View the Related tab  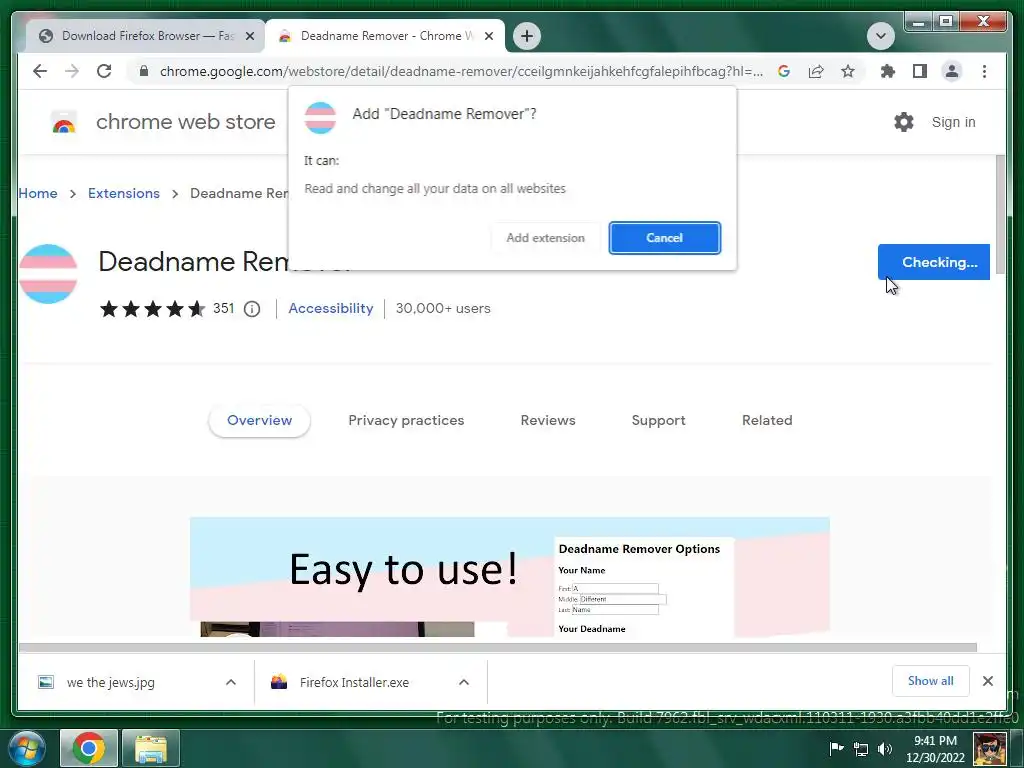[767, 421]
